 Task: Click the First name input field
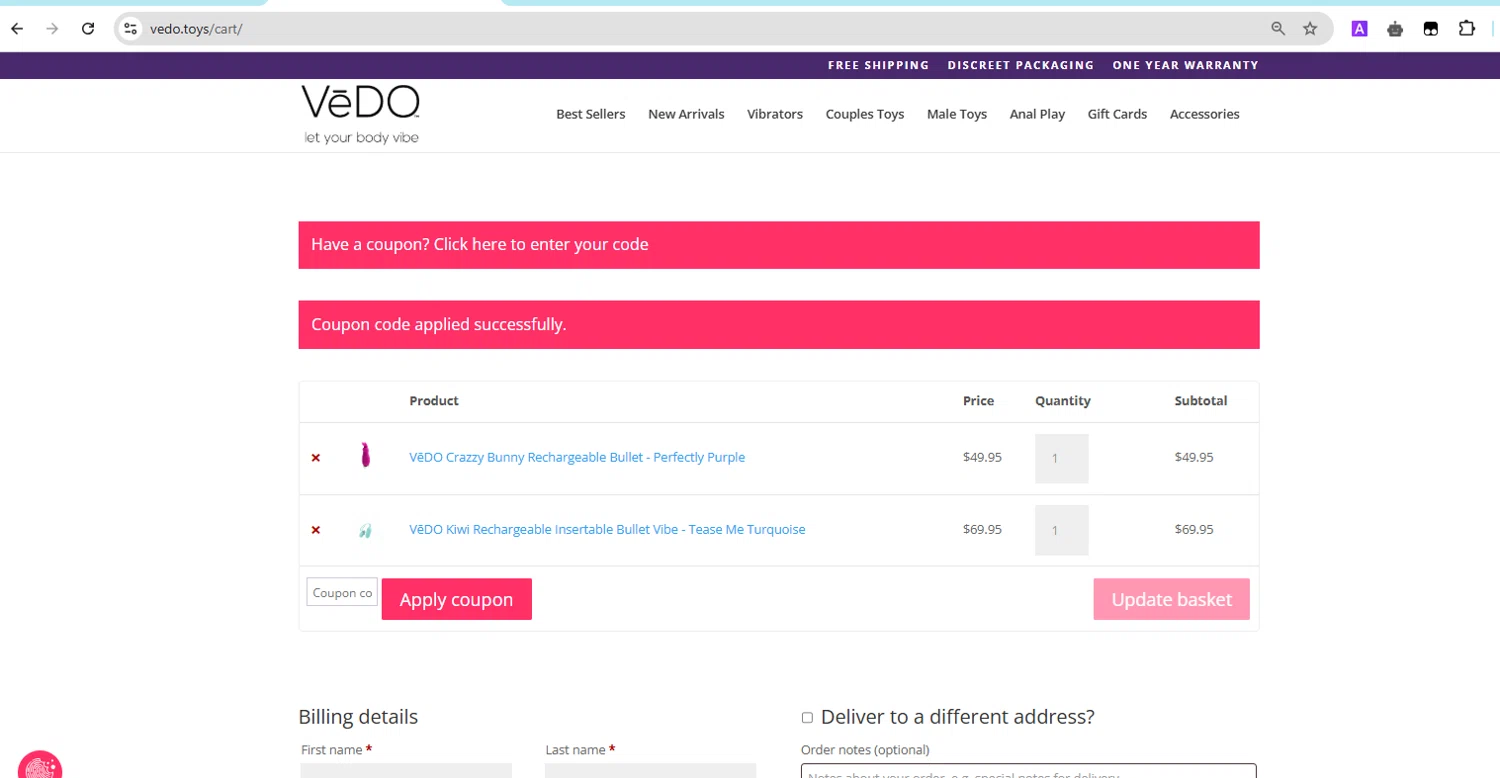(x=406, y=770)
